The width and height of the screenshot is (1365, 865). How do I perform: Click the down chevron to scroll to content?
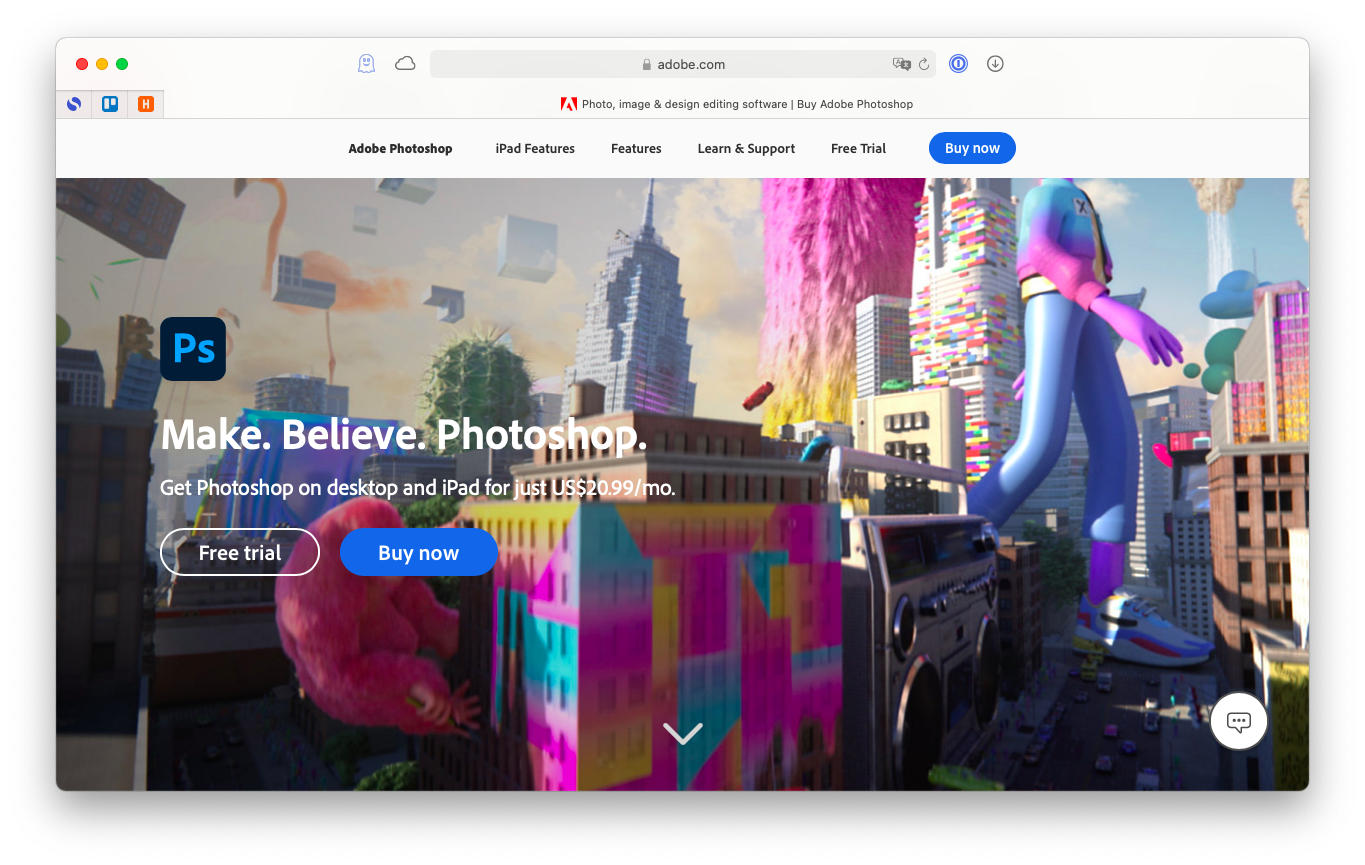pos(683,733)
